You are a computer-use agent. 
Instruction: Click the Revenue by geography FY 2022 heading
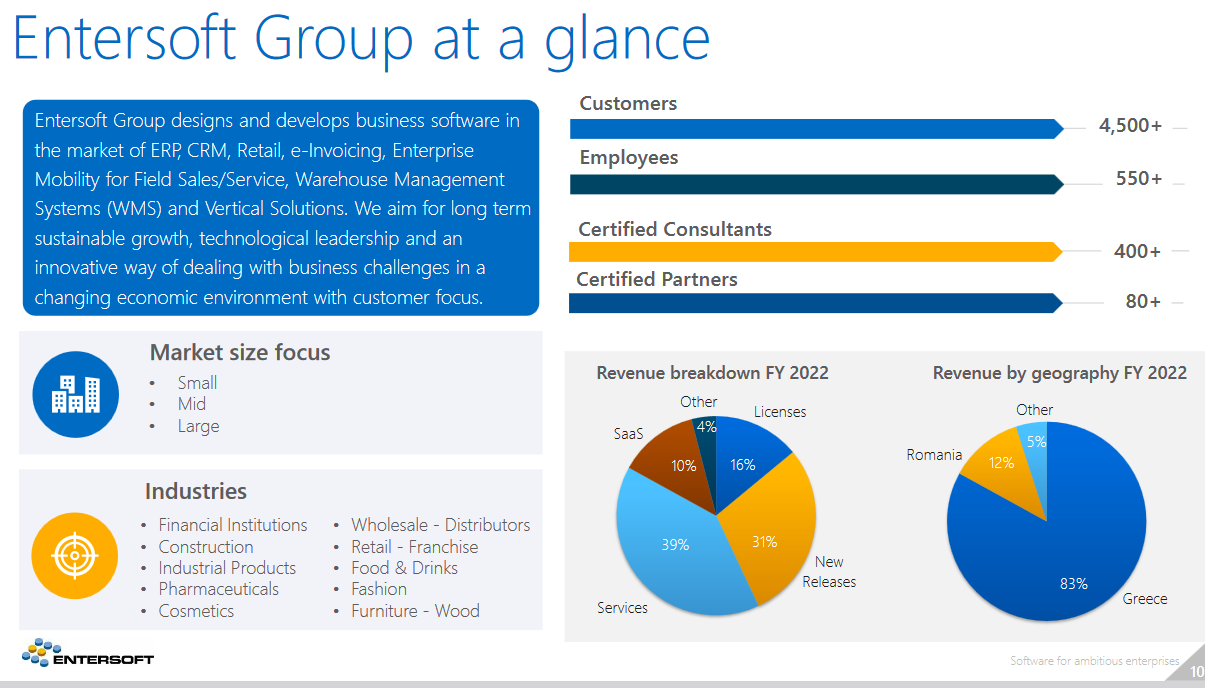(x=1059, y=373)
